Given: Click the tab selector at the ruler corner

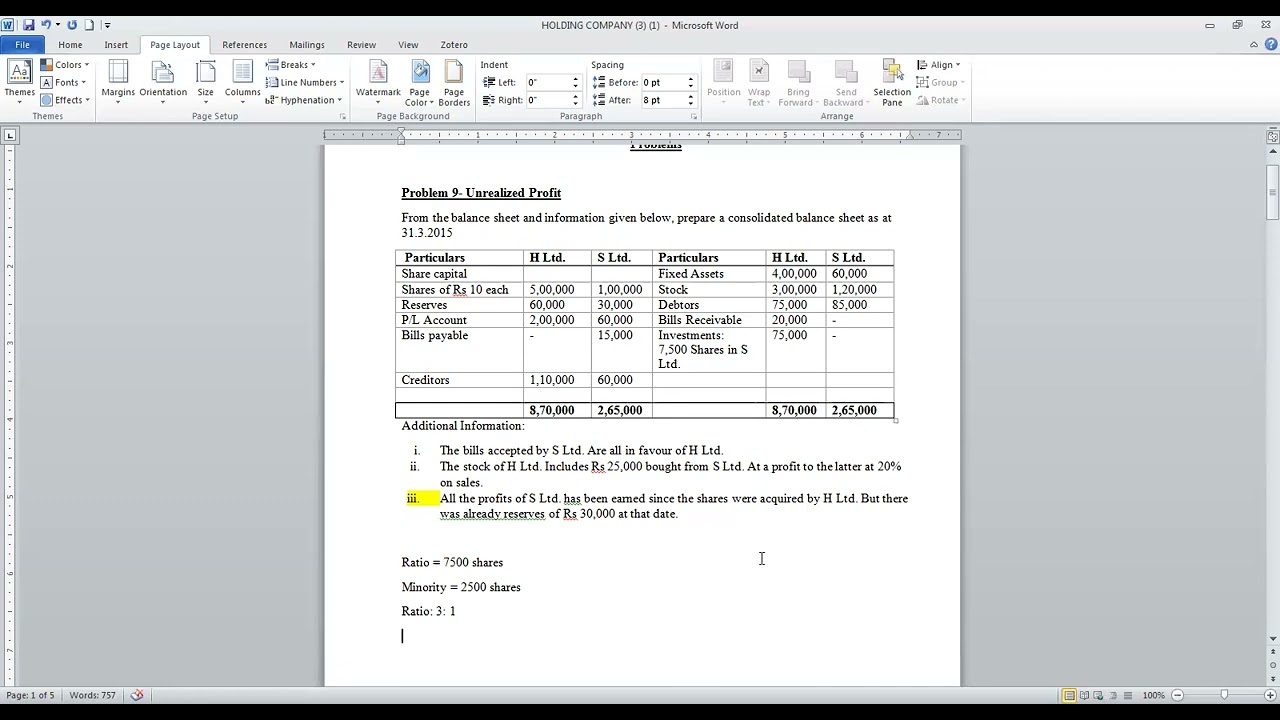Looking at the screenshot, I should point(10,135).
